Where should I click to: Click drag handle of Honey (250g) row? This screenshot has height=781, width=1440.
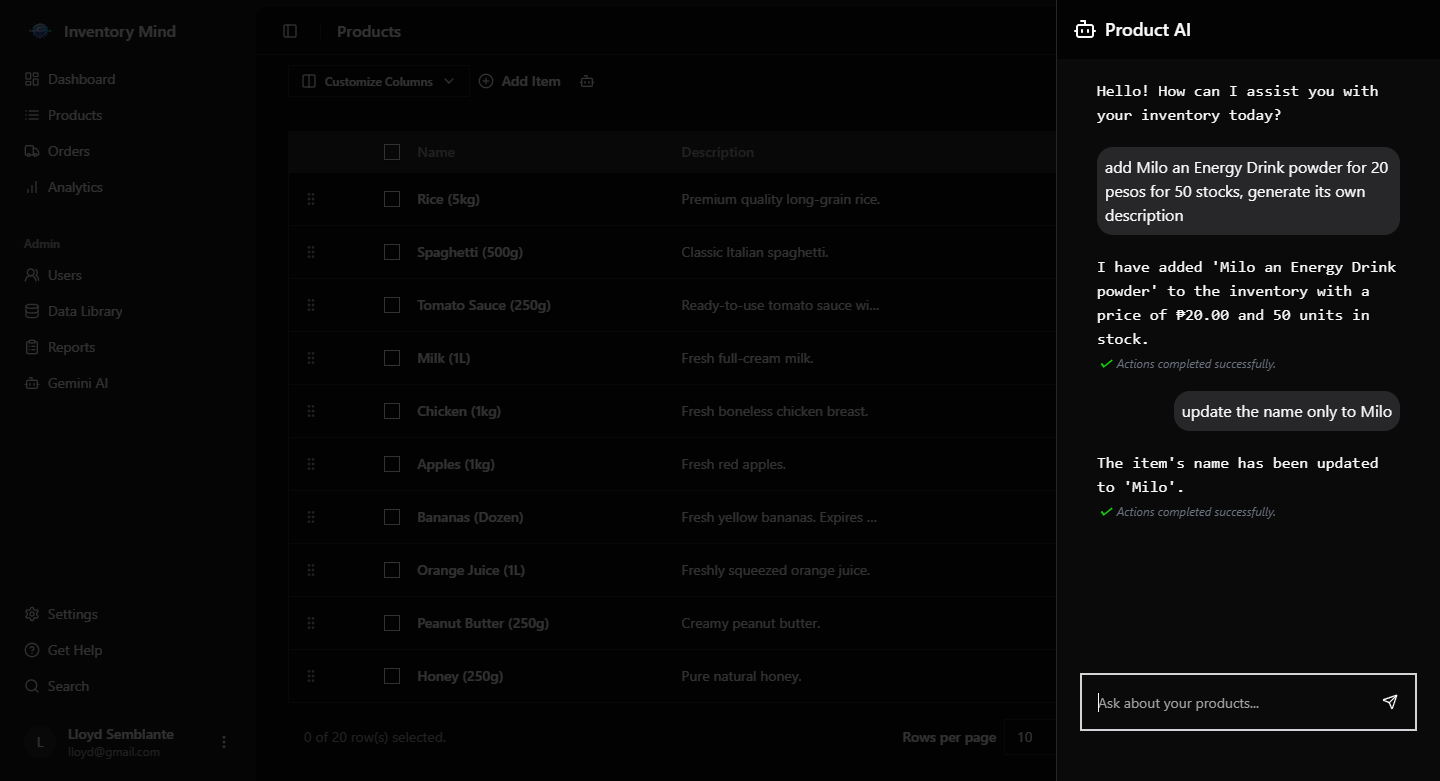click(311, 676)
